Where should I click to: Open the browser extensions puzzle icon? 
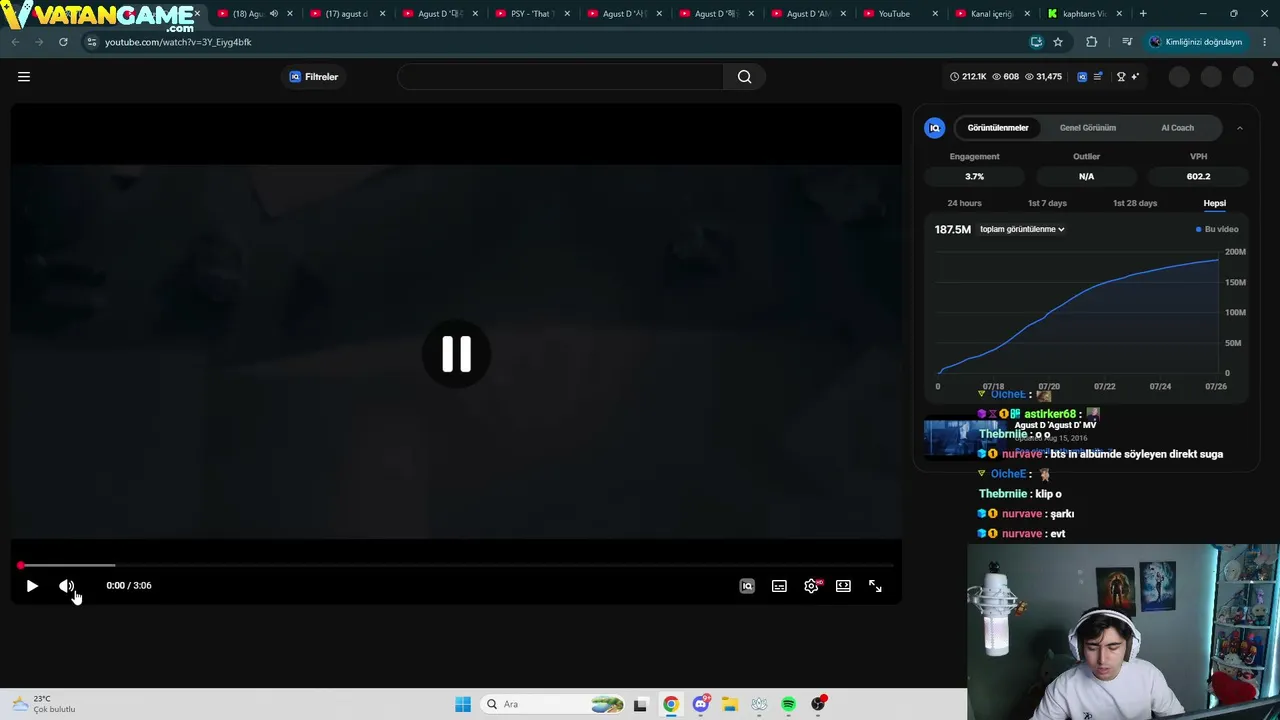pyautogui.click(x=1091, y=42)
